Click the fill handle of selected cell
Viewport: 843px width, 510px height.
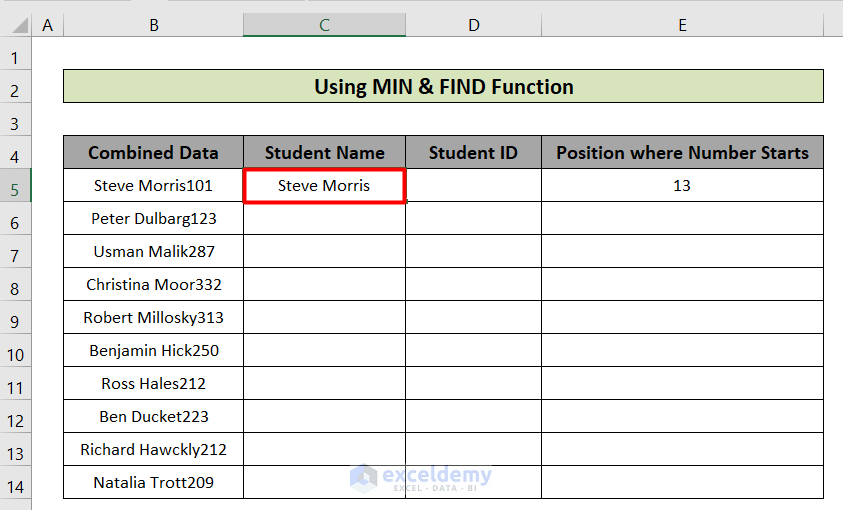(x=406, y=202)
